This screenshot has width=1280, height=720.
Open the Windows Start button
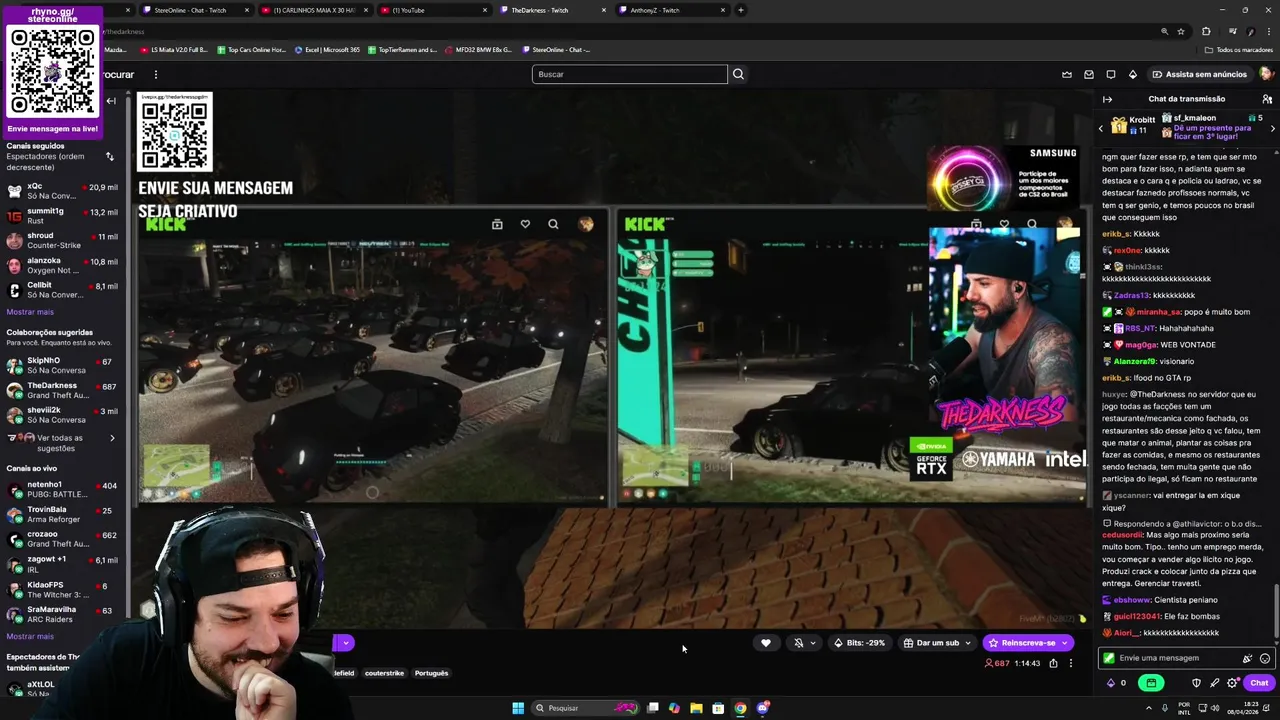(x=518, y=708)
